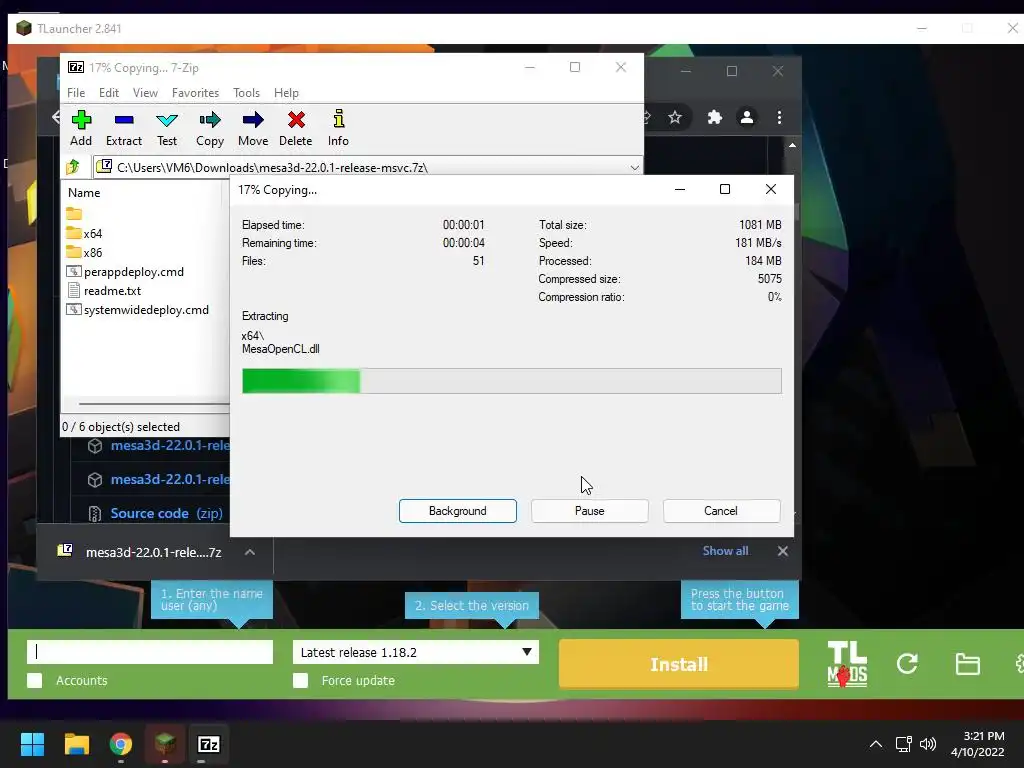Click the Info toolbar icon in 7-Zip
Image resolution: width=1024 pixels, height=768 pixels.
(338, 128)
